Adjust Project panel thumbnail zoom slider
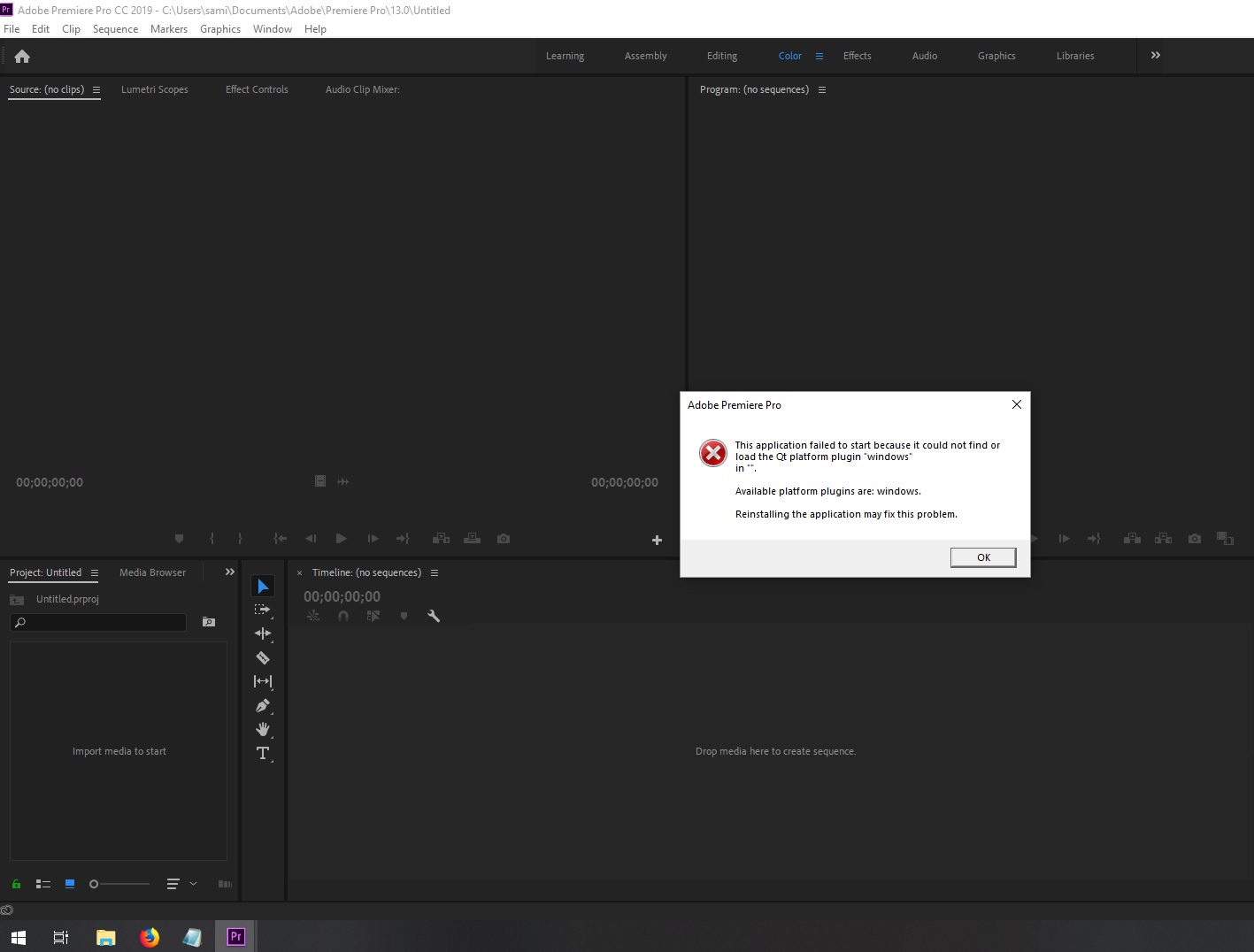 pyautogui.click(x=119, y=884)
